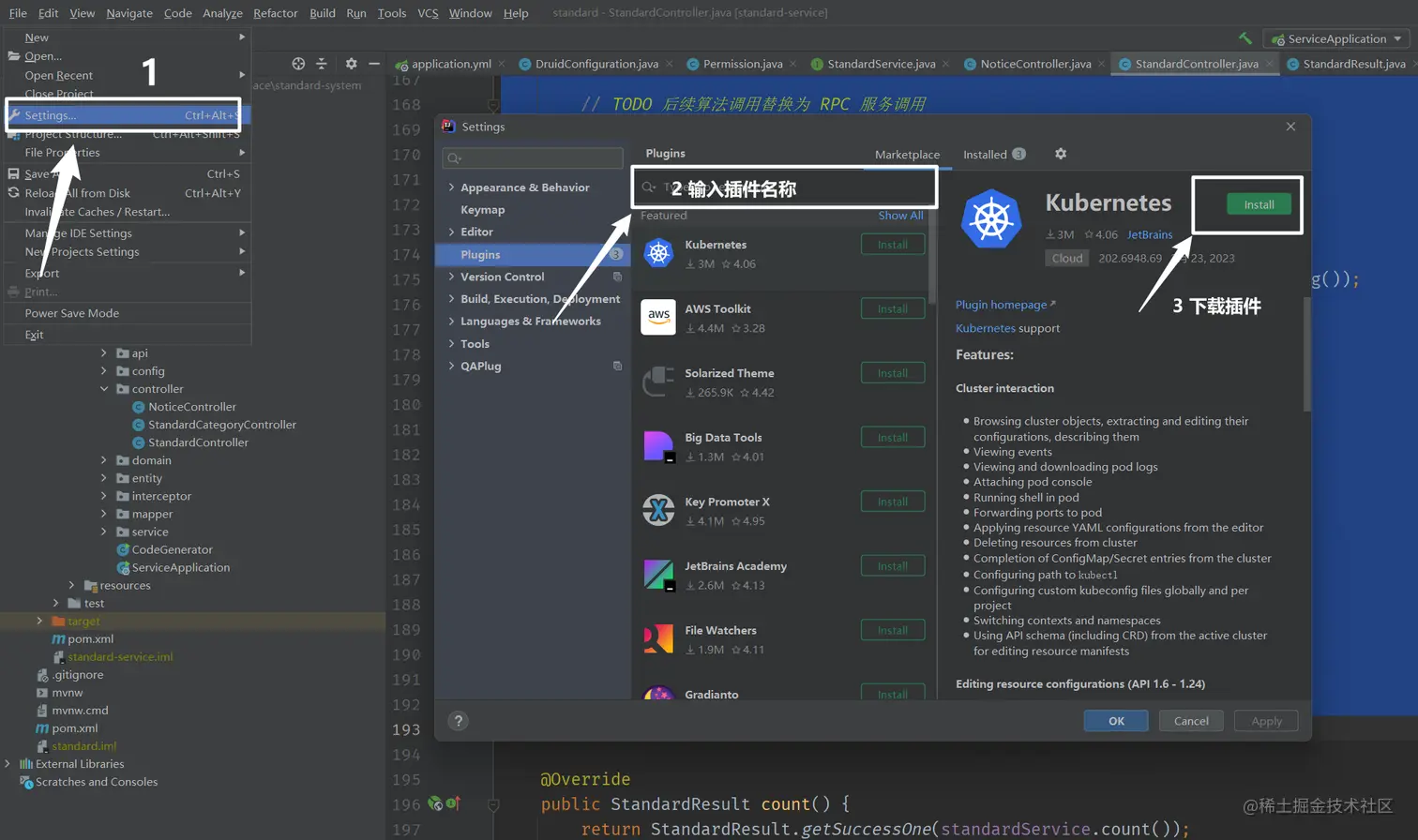Click the Settings dialog help question mark
The width and height of the screenshot is (1418, 840).
tap(459, 721)
